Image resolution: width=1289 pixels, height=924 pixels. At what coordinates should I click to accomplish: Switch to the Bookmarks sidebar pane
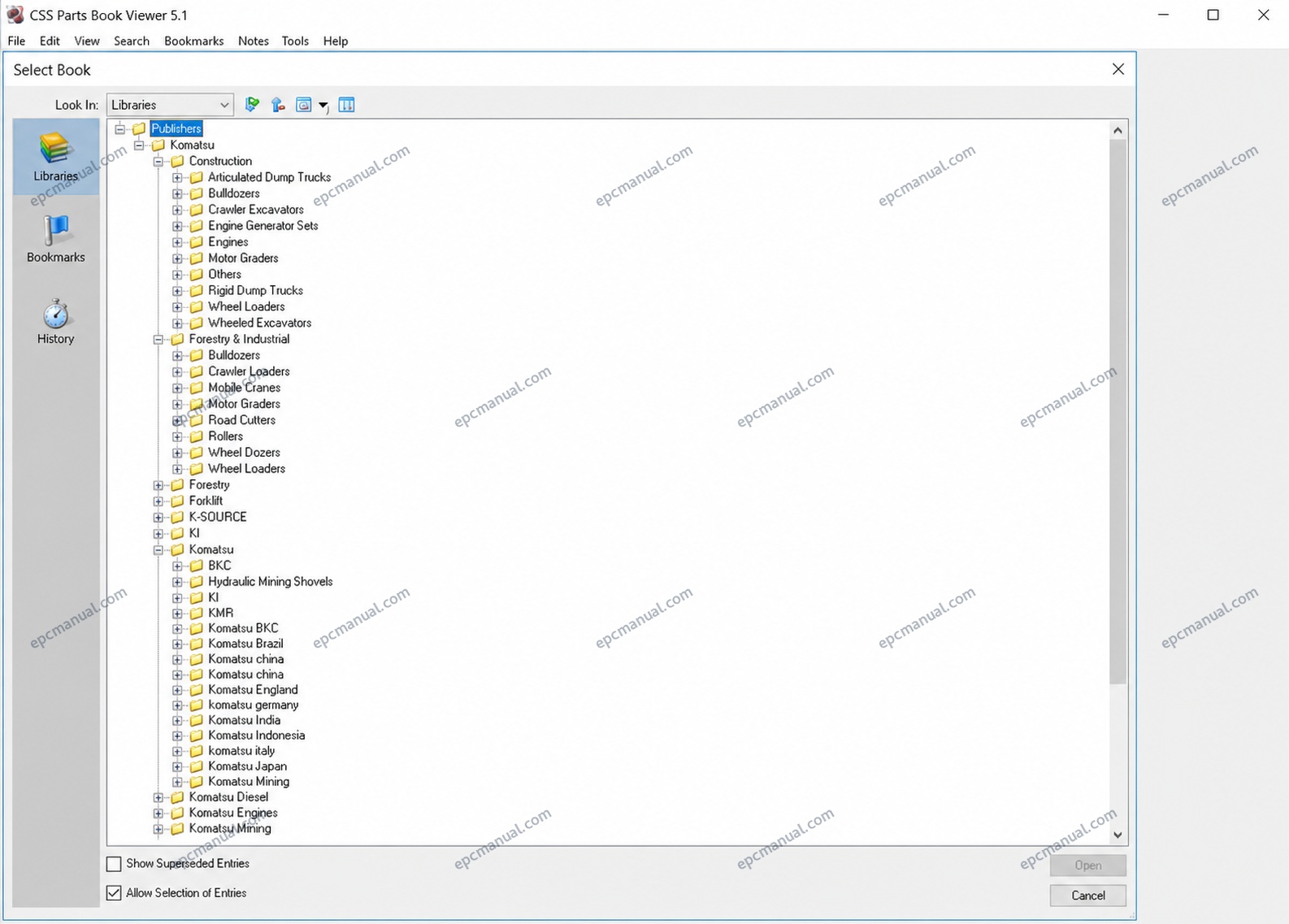pos(55,239)
